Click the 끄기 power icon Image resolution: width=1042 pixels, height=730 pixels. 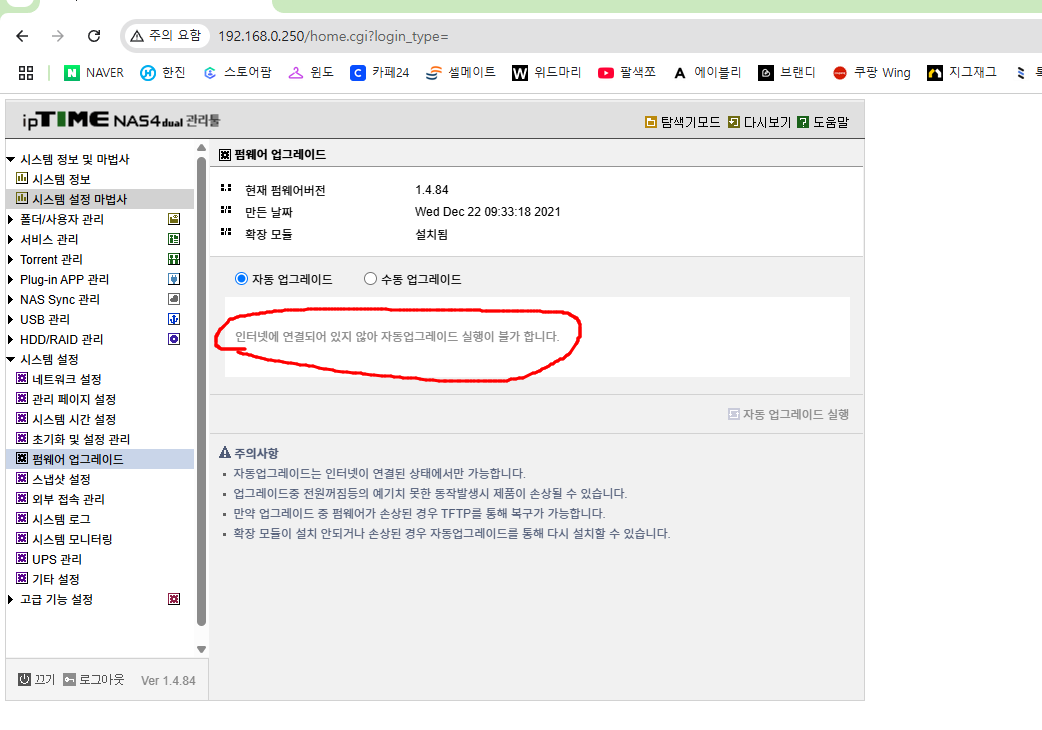pyautogui.click(x=25, y=679)
